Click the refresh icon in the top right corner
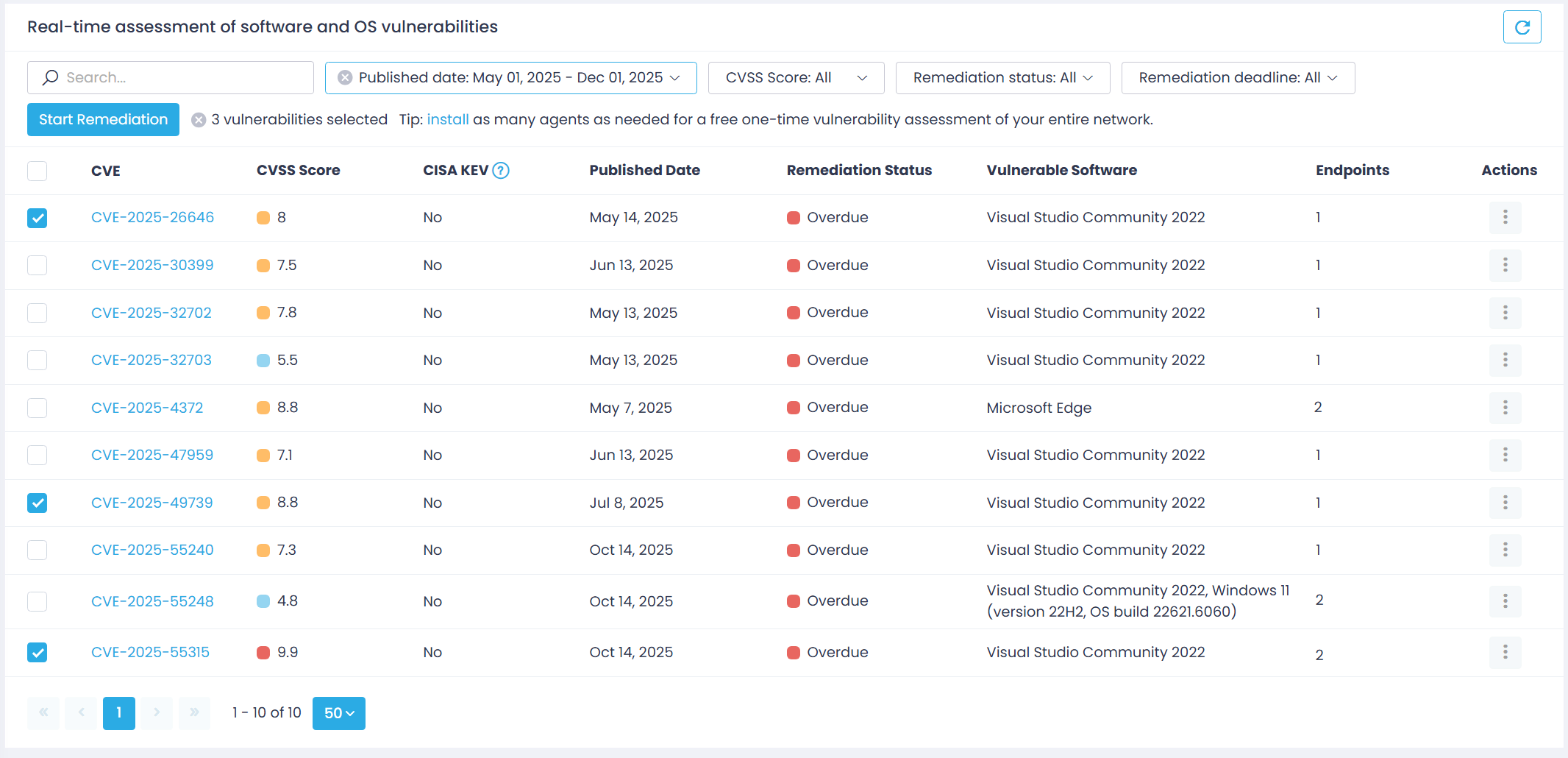 [1522, 26]
